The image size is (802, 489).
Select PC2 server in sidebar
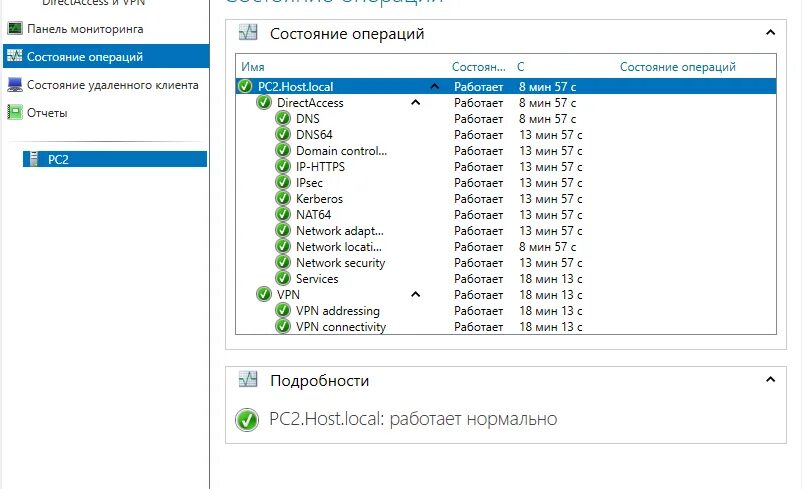click(x=115, y=159)
